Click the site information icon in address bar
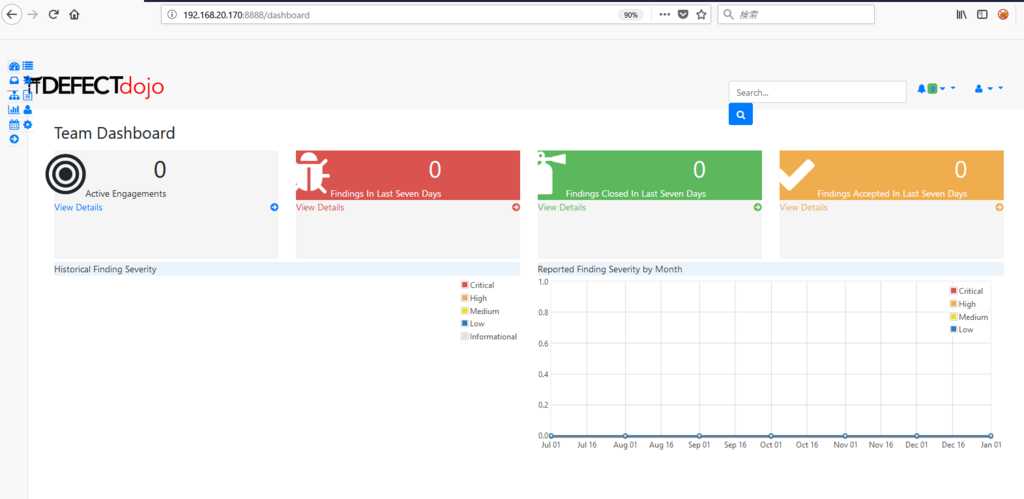This screenshot has height=499, width=1024. click(x=172, y=14)
